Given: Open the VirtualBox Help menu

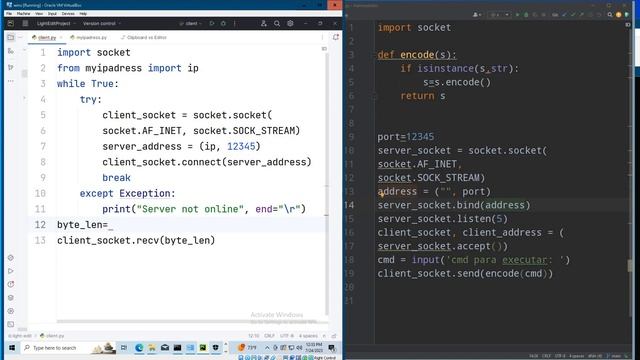Looking at the screenshot, I should (83, 13).
